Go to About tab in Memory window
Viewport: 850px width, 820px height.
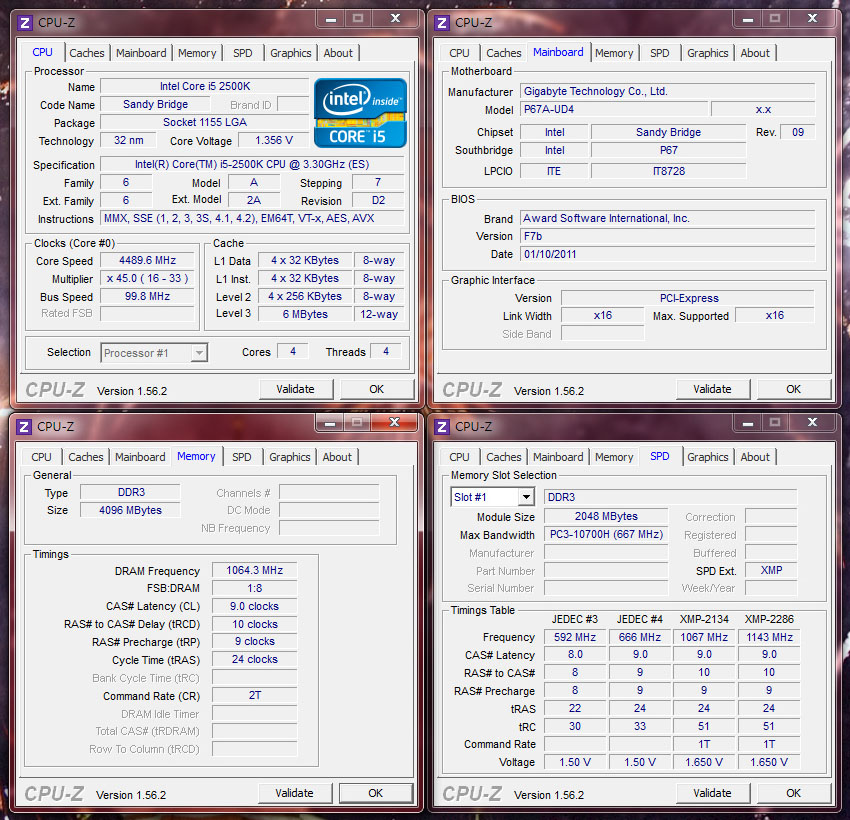pos(337,457)
